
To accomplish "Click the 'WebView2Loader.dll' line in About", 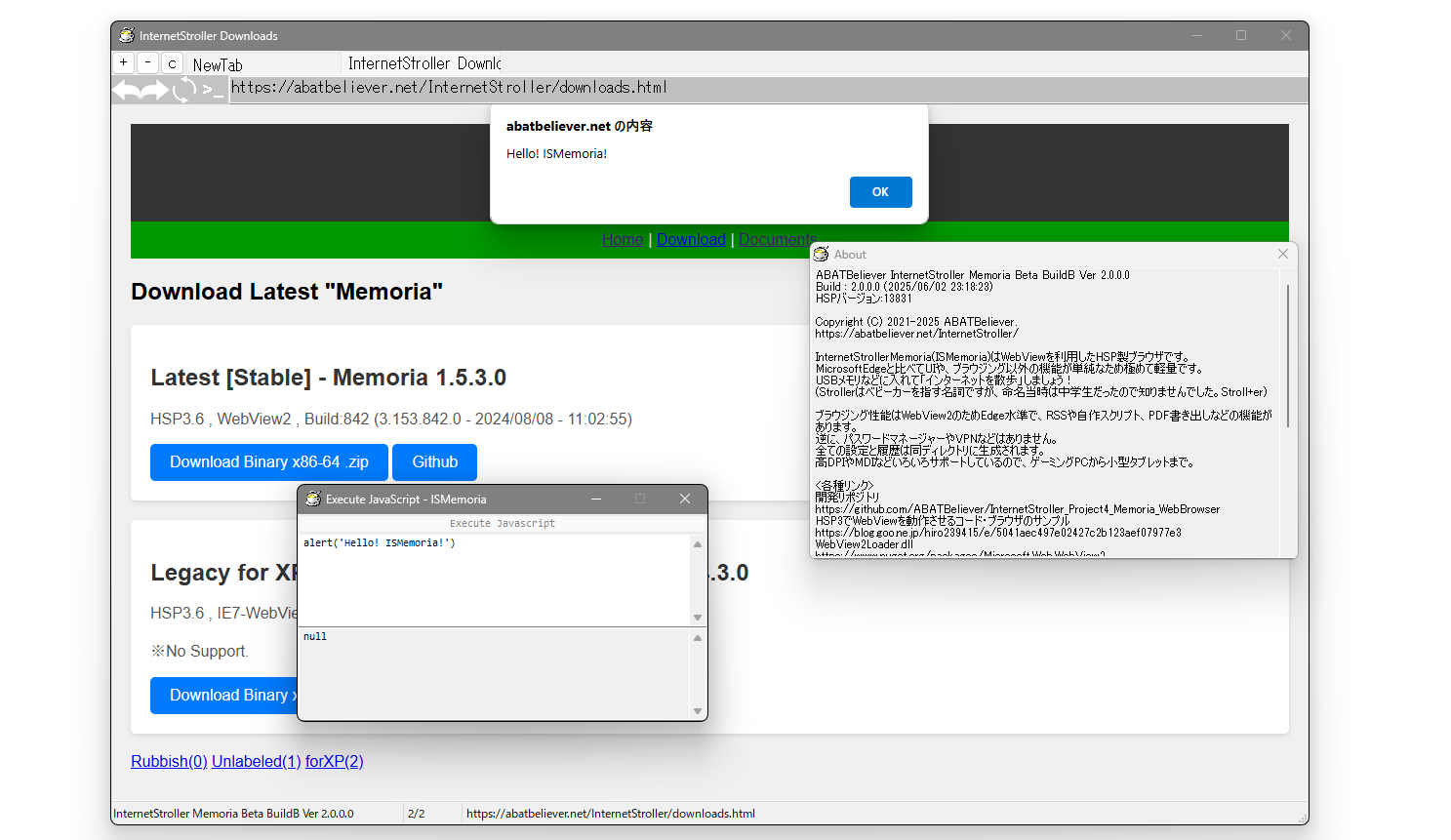I will (865, 544).
